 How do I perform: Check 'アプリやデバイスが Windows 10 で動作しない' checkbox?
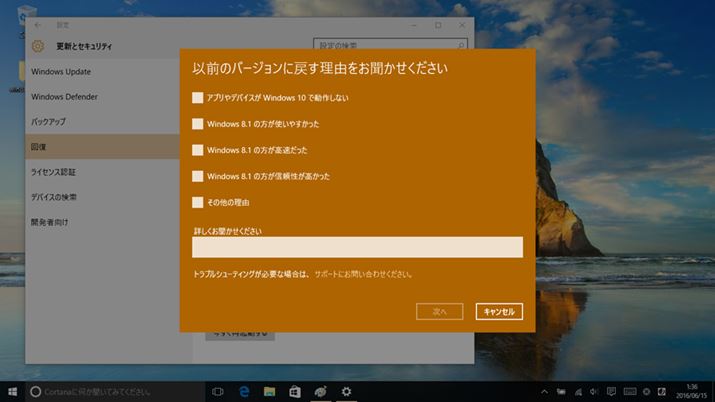point(197,98)
